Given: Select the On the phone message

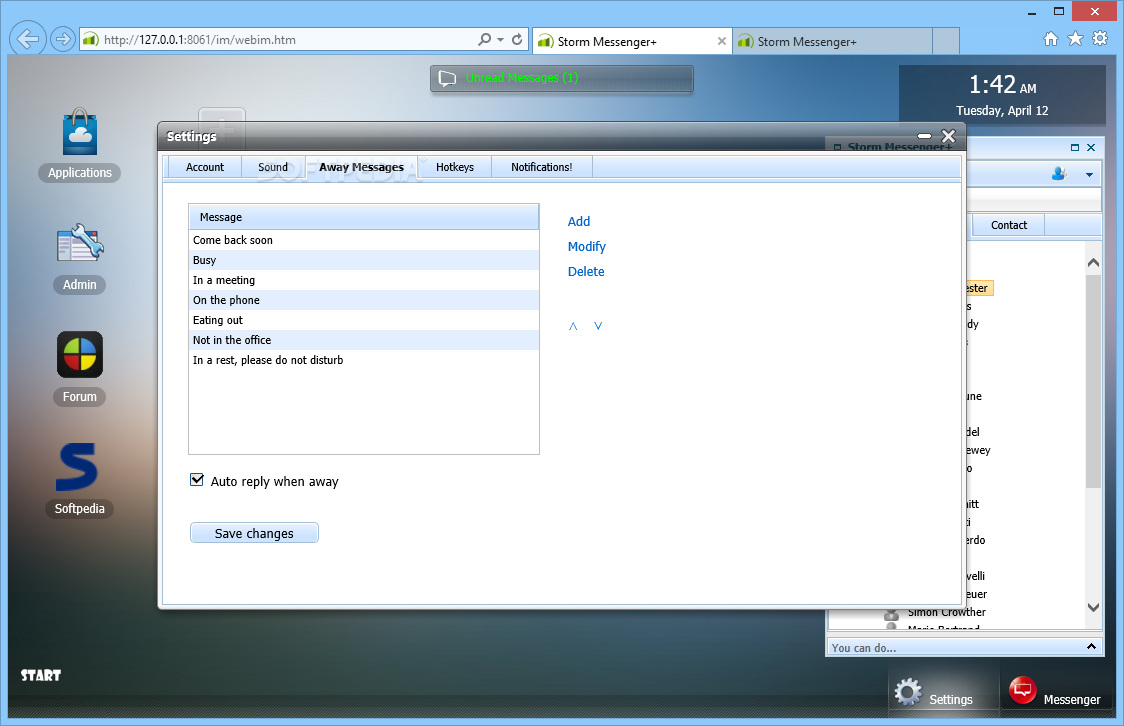Looking at the screenshot, I should tap(363, 300).
